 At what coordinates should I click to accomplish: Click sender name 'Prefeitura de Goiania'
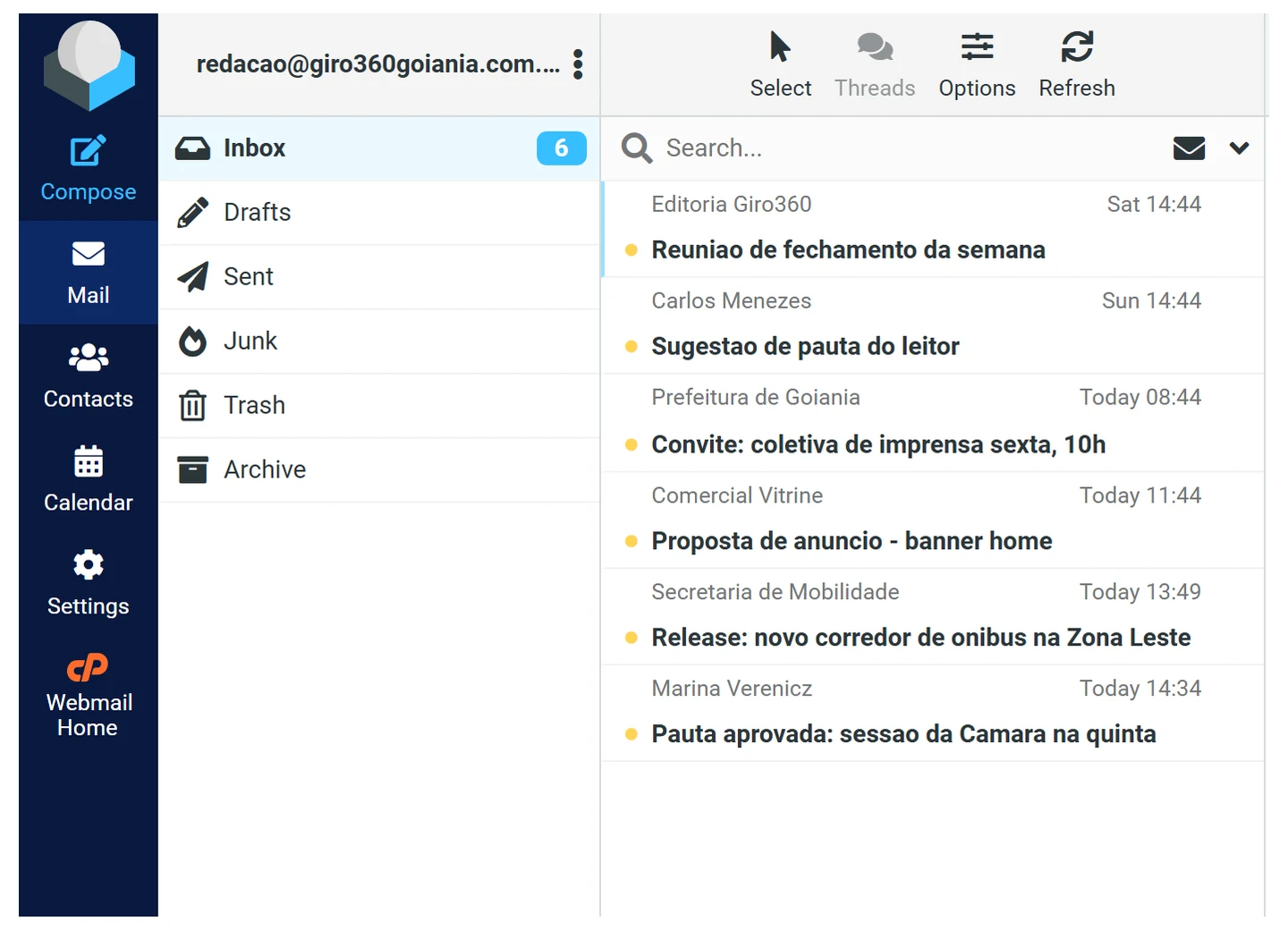pos(756,398)
